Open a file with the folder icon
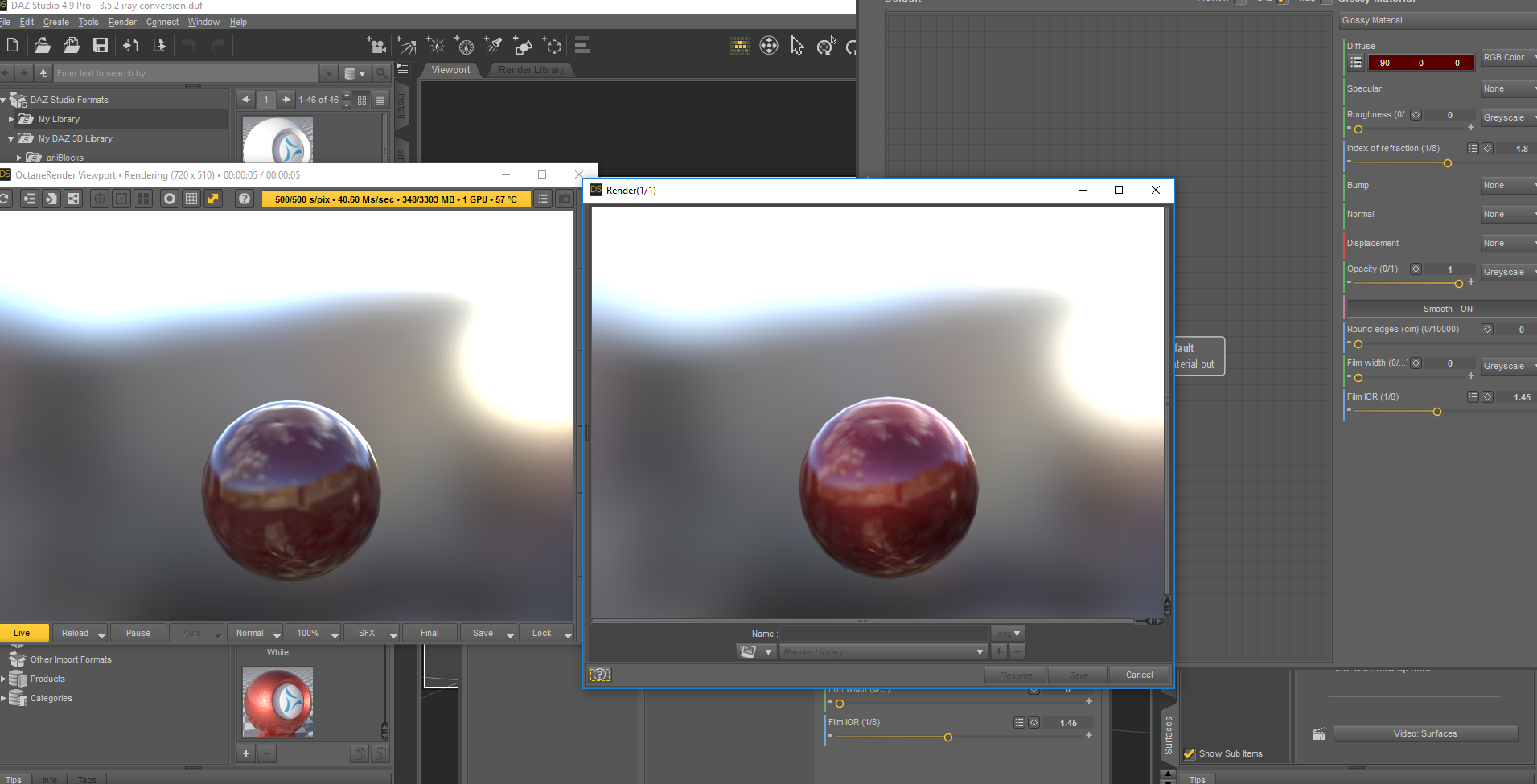 (42, 45)
